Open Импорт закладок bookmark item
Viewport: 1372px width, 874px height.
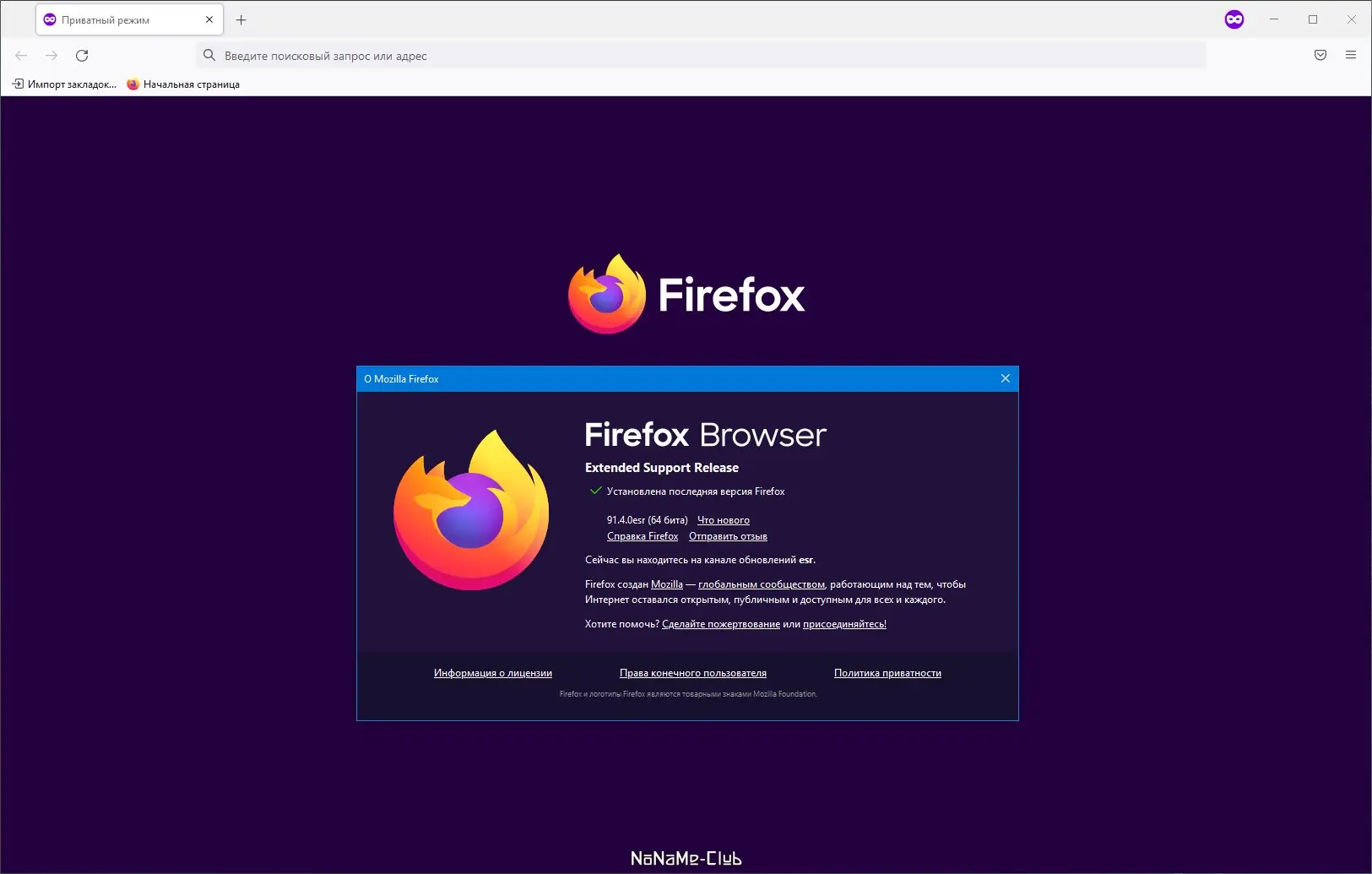click(64, 84)
